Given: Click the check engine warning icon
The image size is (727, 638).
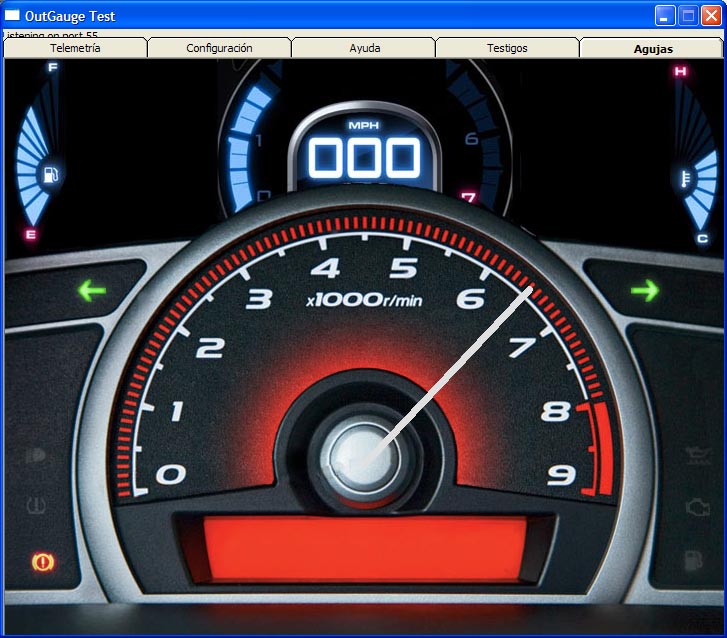Looking at the screenshot, I should pos(697,507).
